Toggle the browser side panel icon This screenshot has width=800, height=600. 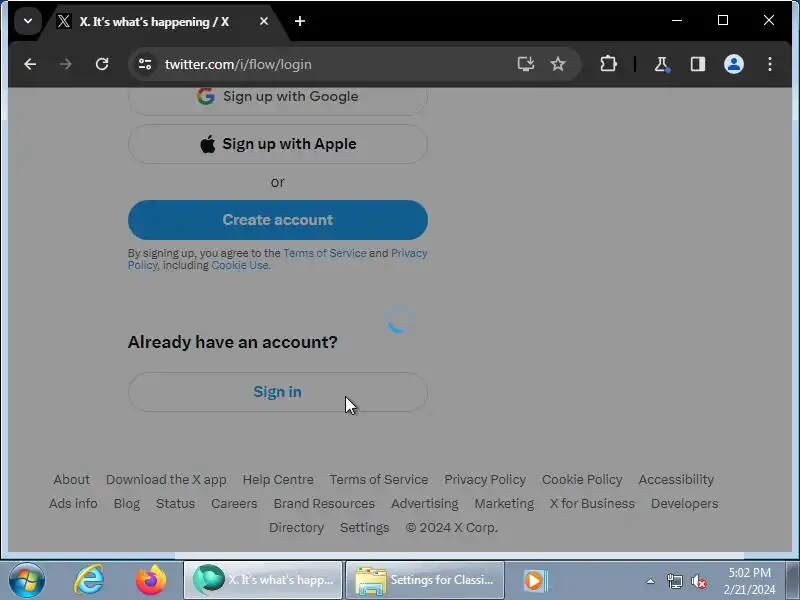pyautogui.click(x=697, y=64)
